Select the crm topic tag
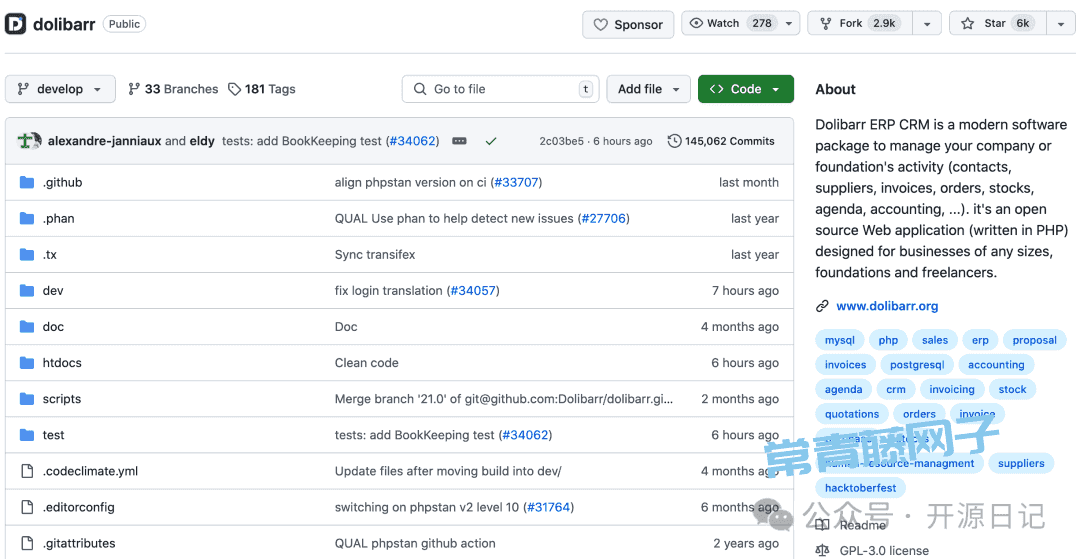The height and width of the screenshot is (559, 1080). pyautogui.click(x=895, y=390)
